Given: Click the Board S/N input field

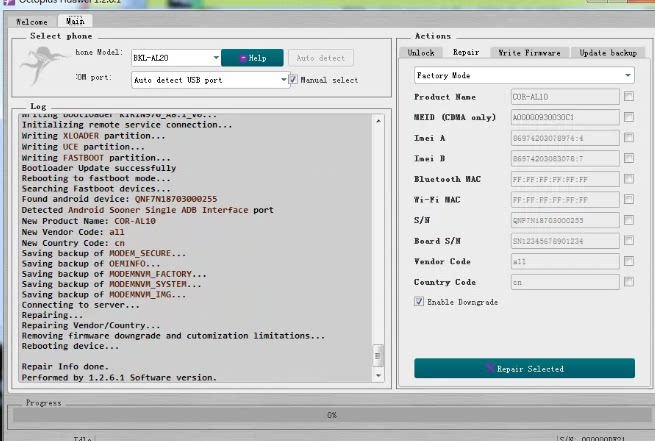Looking at the screenshot, I should (x=565, y=241).
